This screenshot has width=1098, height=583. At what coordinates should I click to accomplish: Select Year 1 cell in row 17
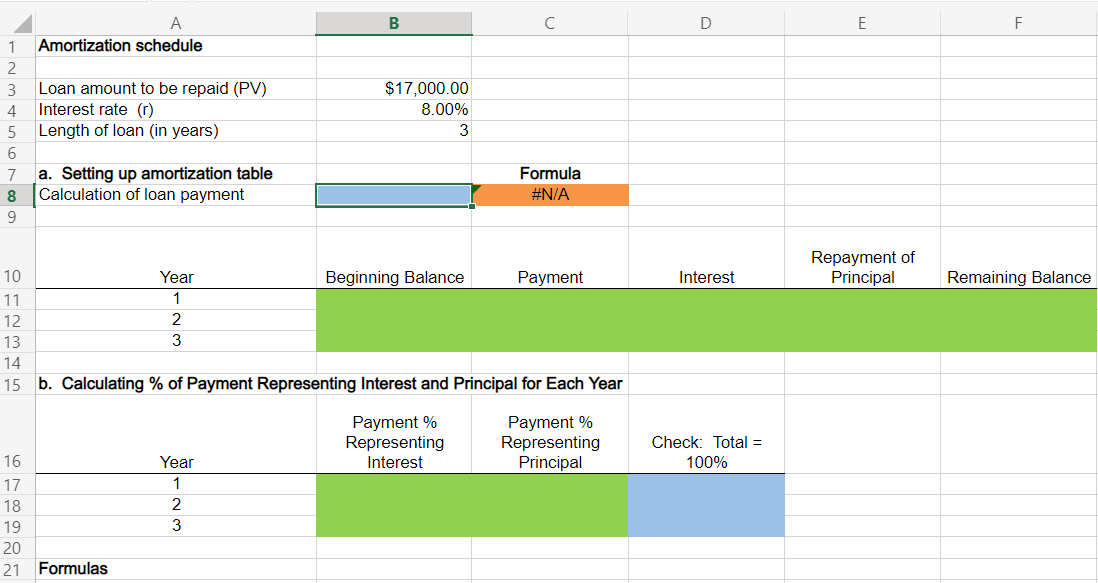176,484
